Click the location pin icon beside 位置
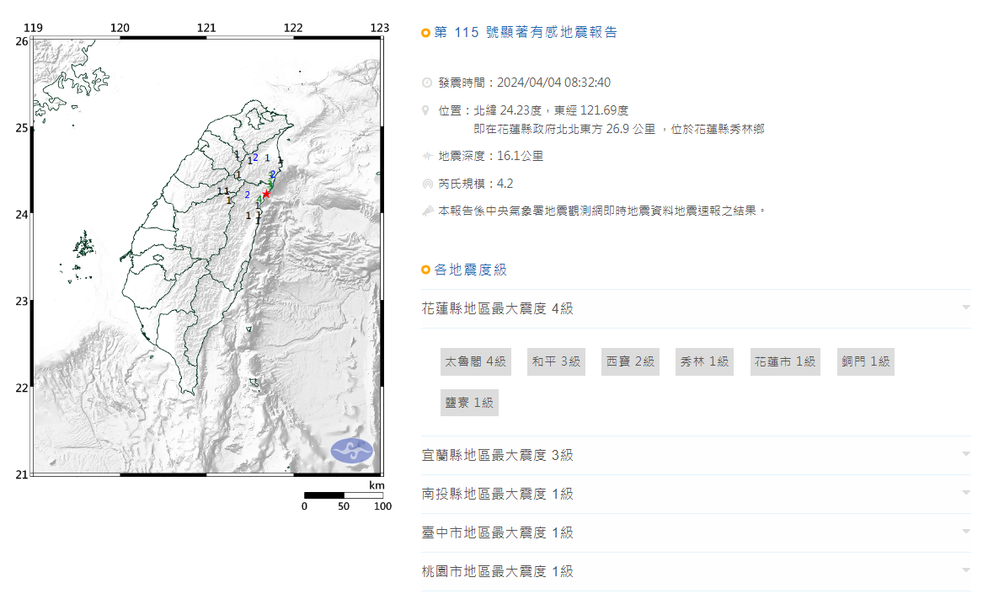Viewport: 999px width, 599px height. tap(427, 110)
